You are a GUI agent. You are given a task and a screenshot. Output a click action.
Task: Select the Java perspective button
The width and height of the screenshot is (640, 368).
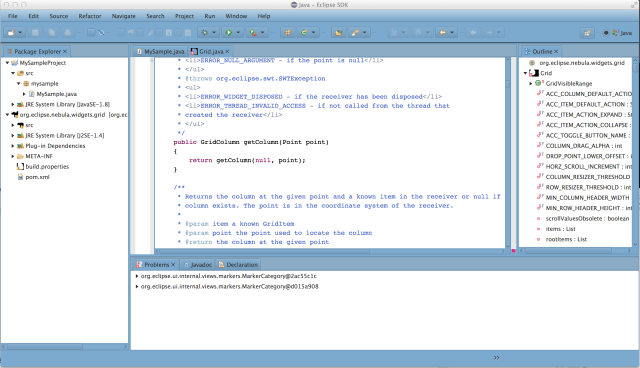[622, 33]
